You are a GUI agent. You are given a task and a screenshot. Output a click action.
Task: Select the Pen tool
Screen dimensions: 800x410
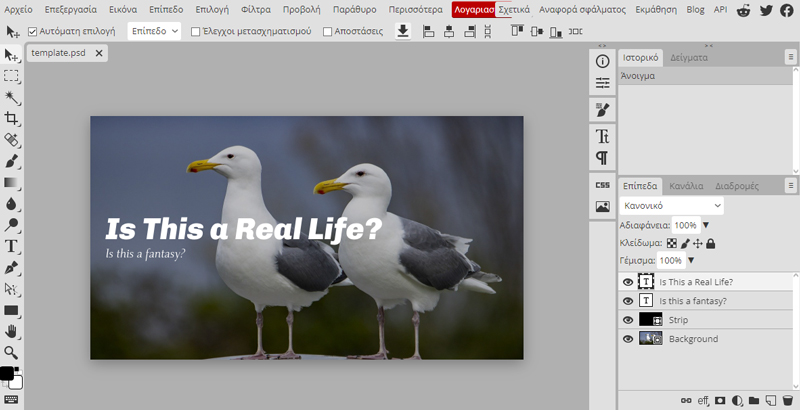click(11, 268)
